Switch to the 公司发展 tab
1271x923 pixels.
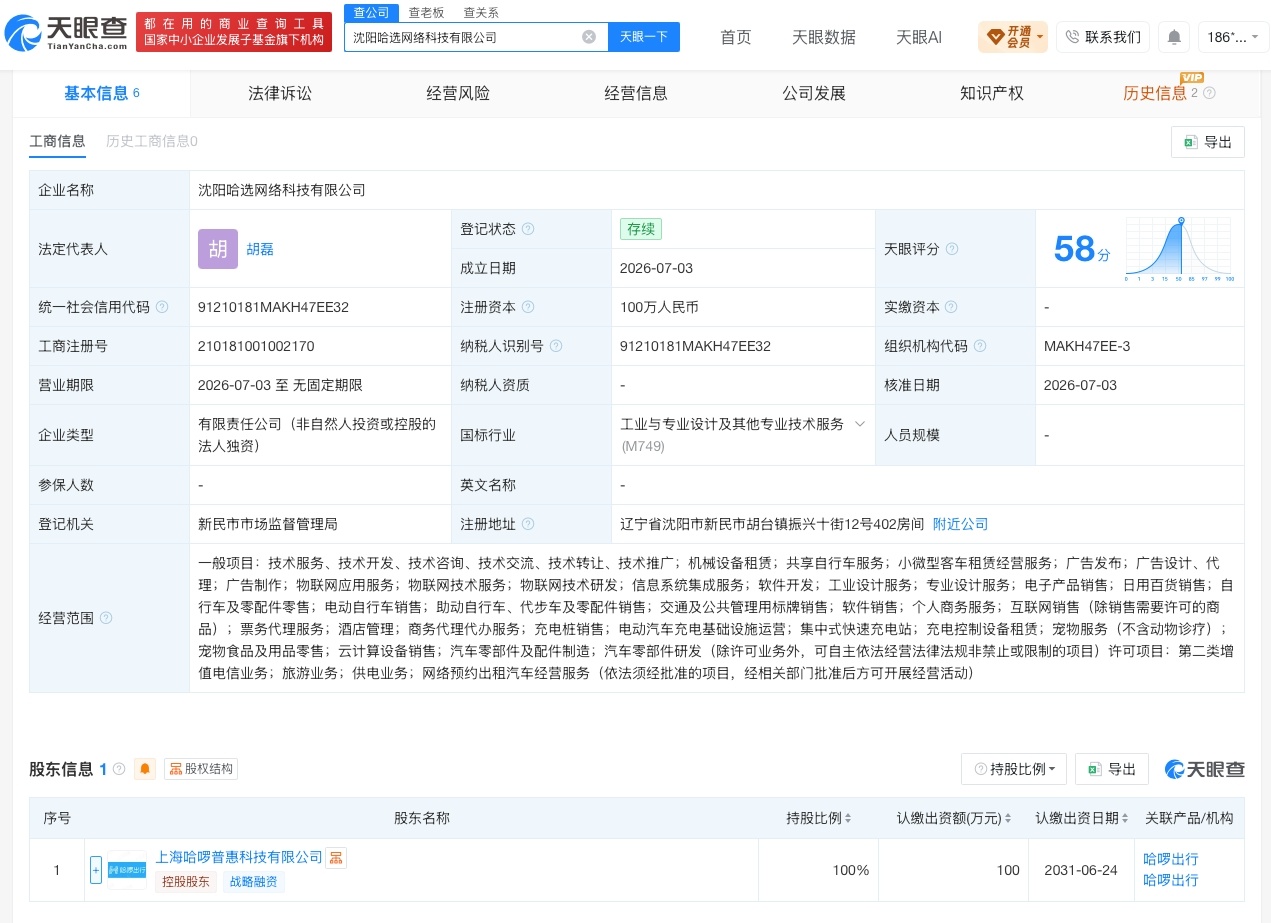click(x=814, y=93)
